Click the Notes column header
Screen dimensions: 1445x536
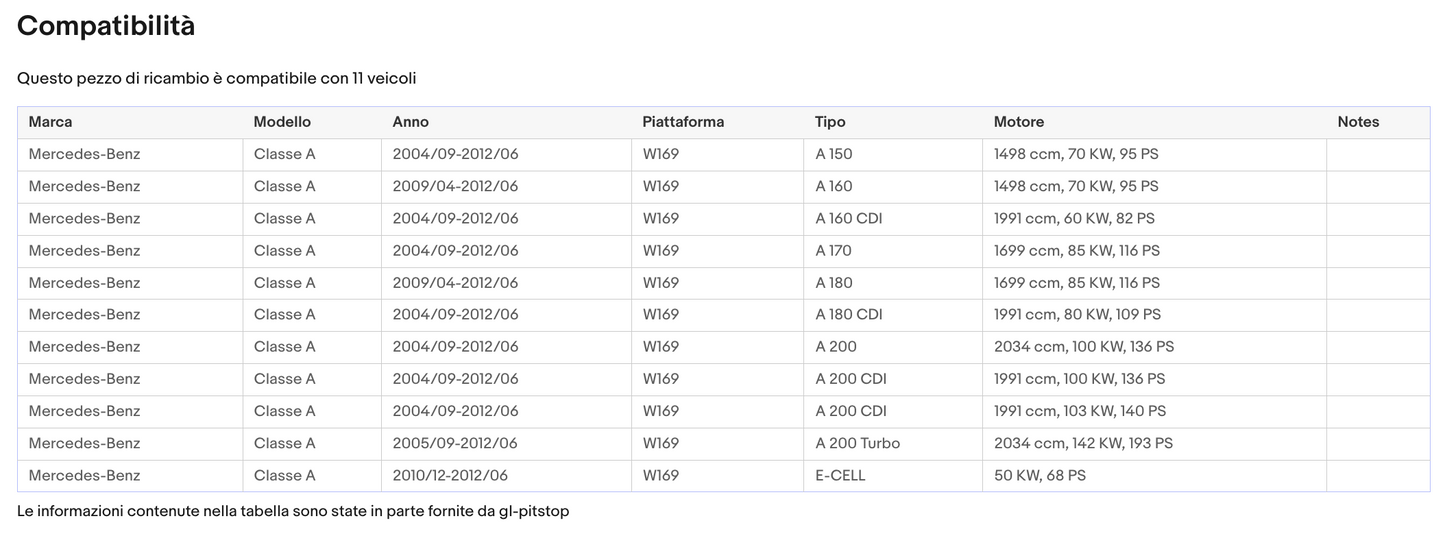pyautogui.click(x=1358, y=122)
